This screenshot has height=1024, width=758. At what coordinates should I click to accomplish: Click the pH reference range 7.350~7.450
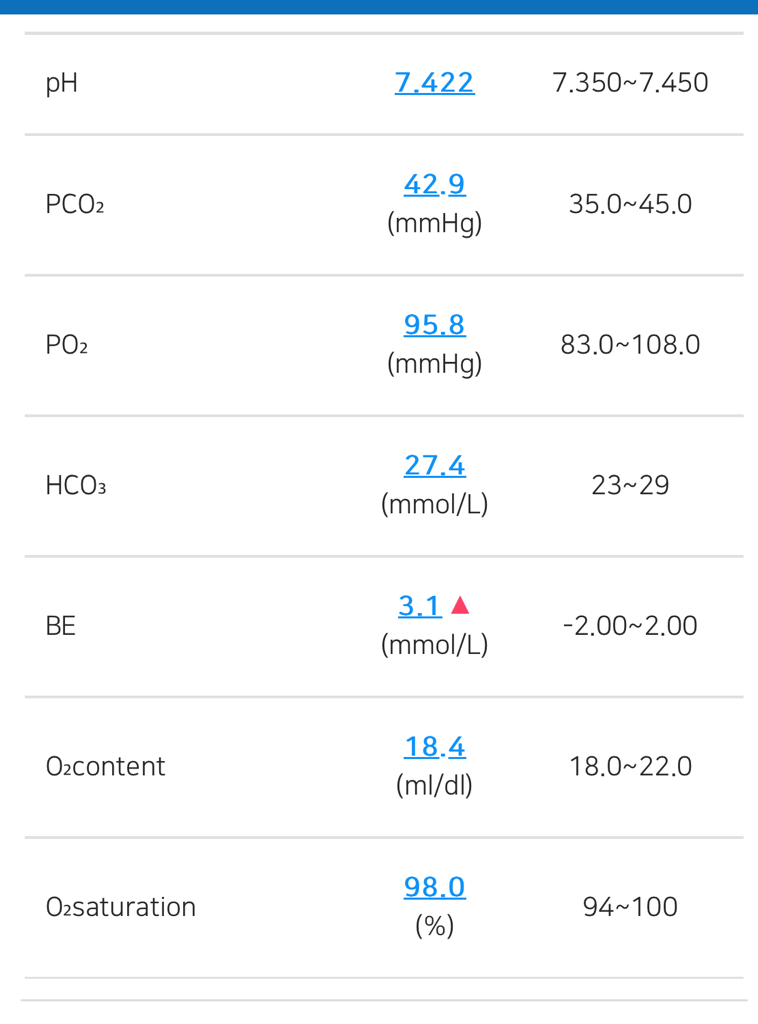(x=630, y=83)
